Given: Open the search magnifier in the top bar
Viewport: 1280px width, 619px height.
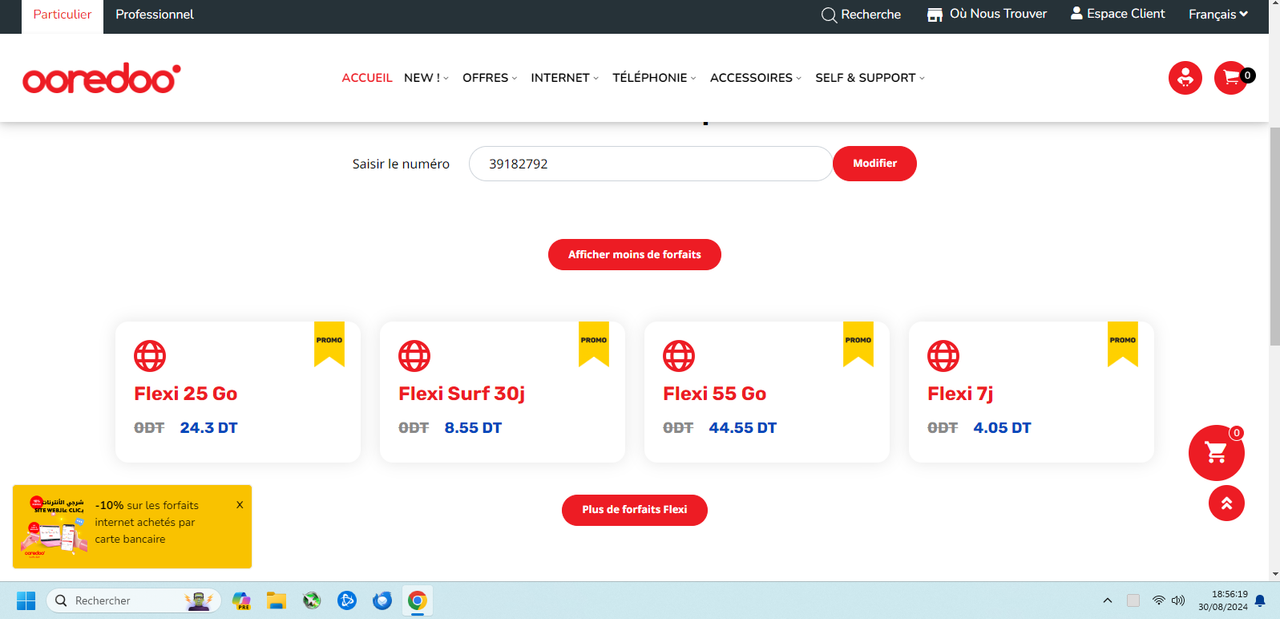Looking at the screenshot, I should click(829, 15).
